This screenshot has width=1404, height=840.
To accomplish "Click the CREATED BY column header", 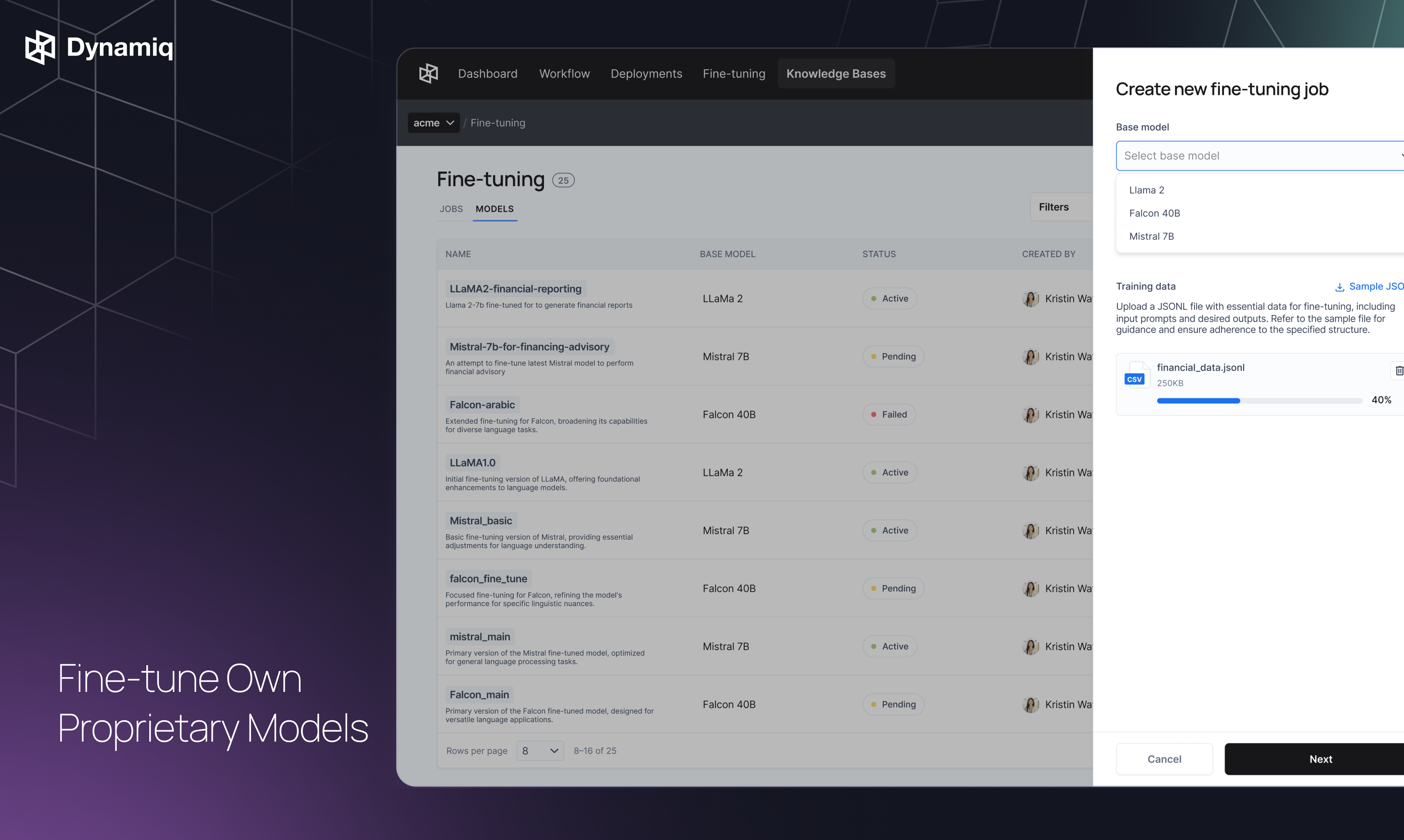I will click(1048, 254).
